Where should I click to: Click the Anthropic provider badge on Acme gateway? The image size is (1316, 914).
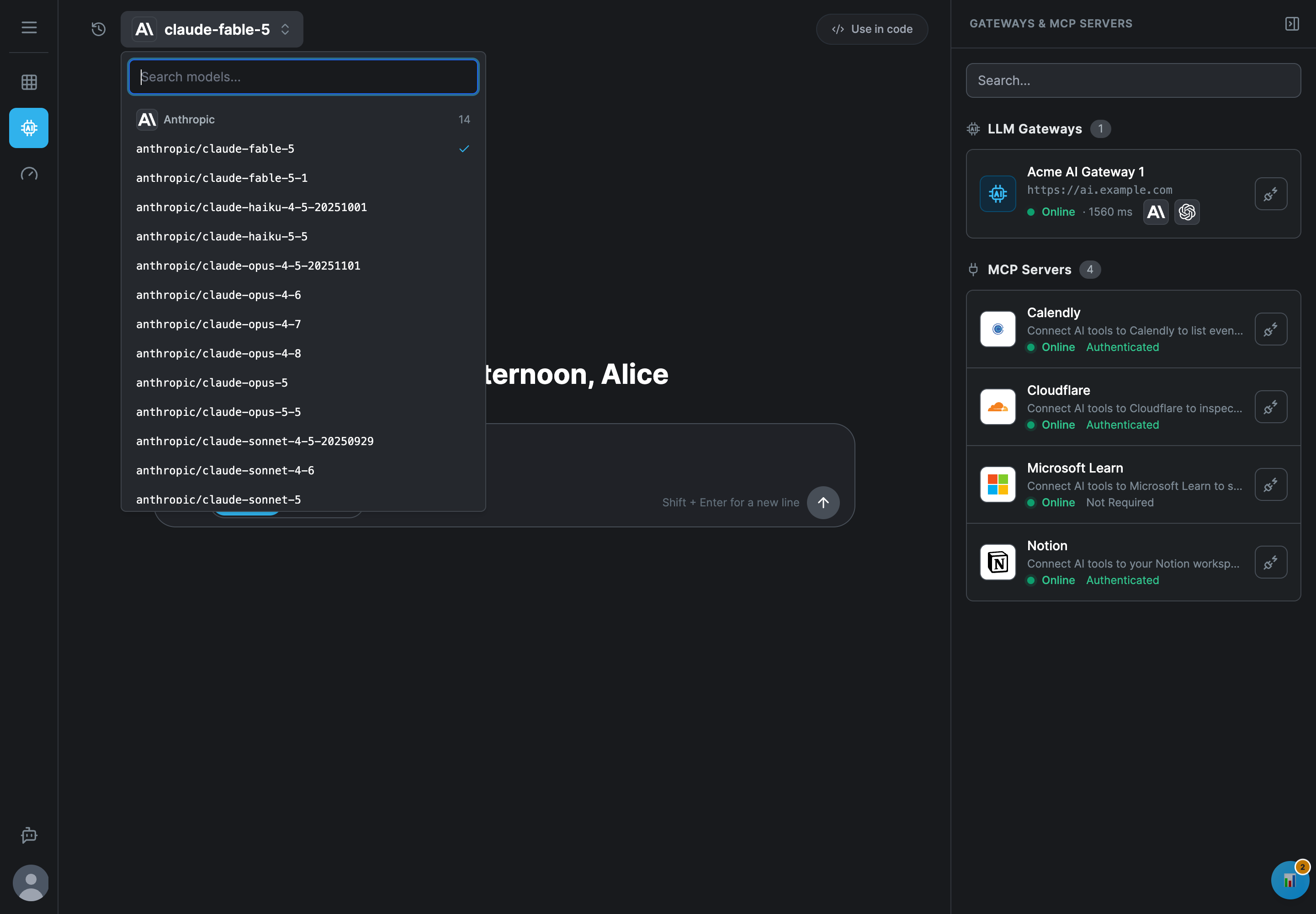coord(1156,212)
